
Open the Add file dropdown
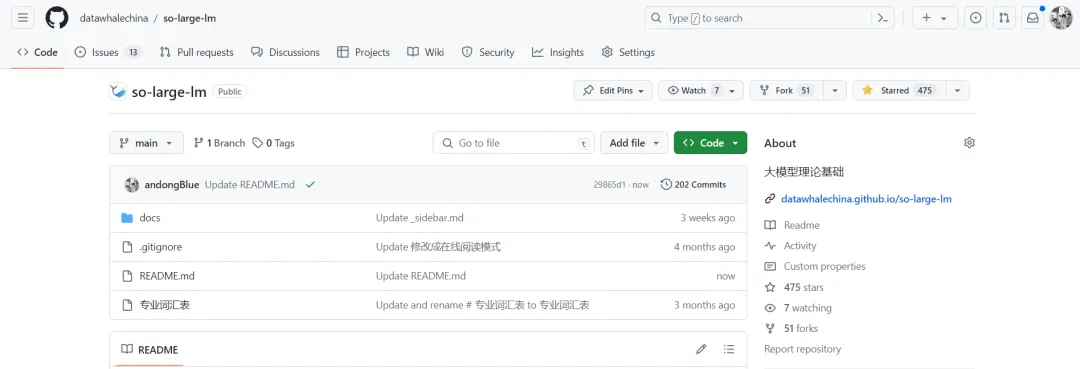click(x=634, y=143)
